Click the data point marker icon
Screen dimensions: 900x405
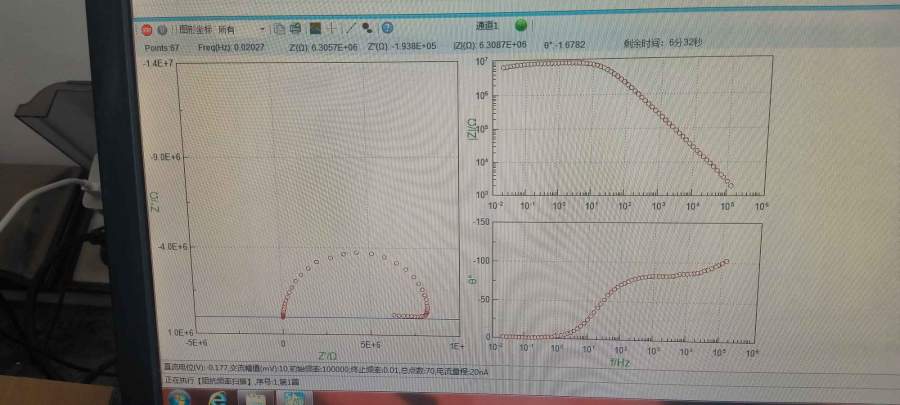367,29
